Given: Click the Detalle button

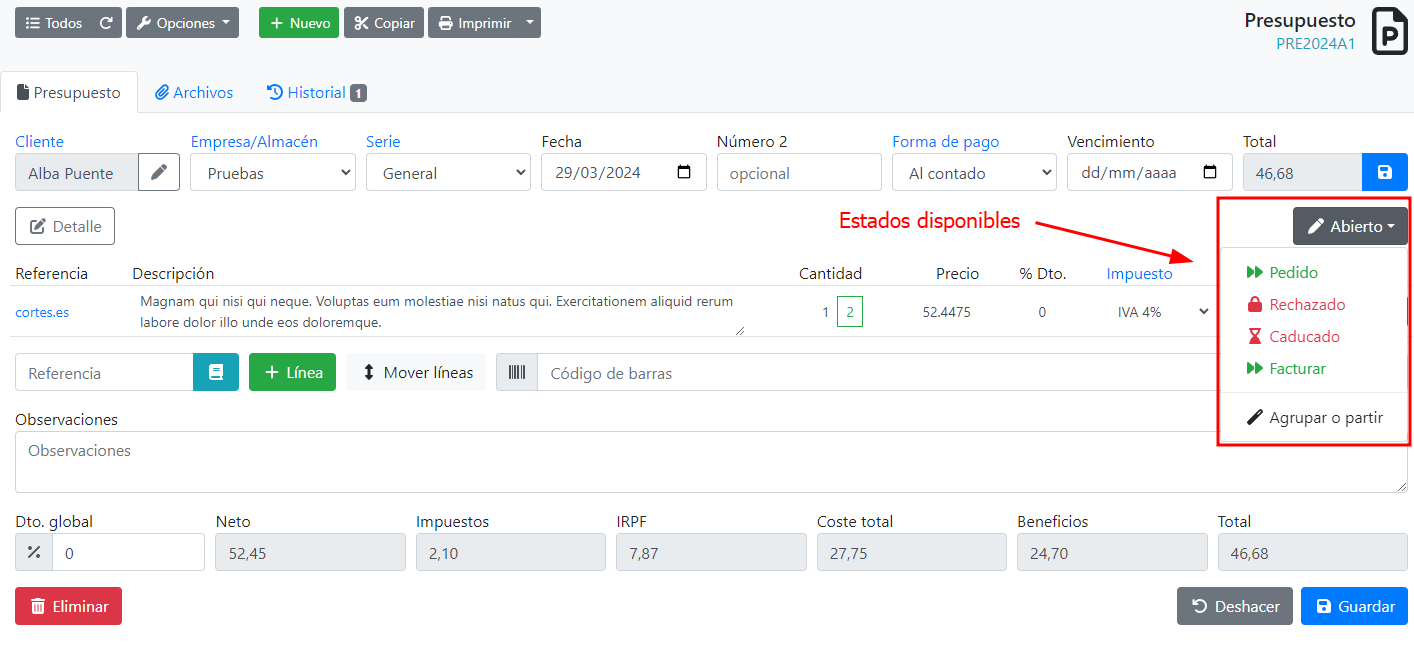Looking at the screenshot, I should click(65, 226).
